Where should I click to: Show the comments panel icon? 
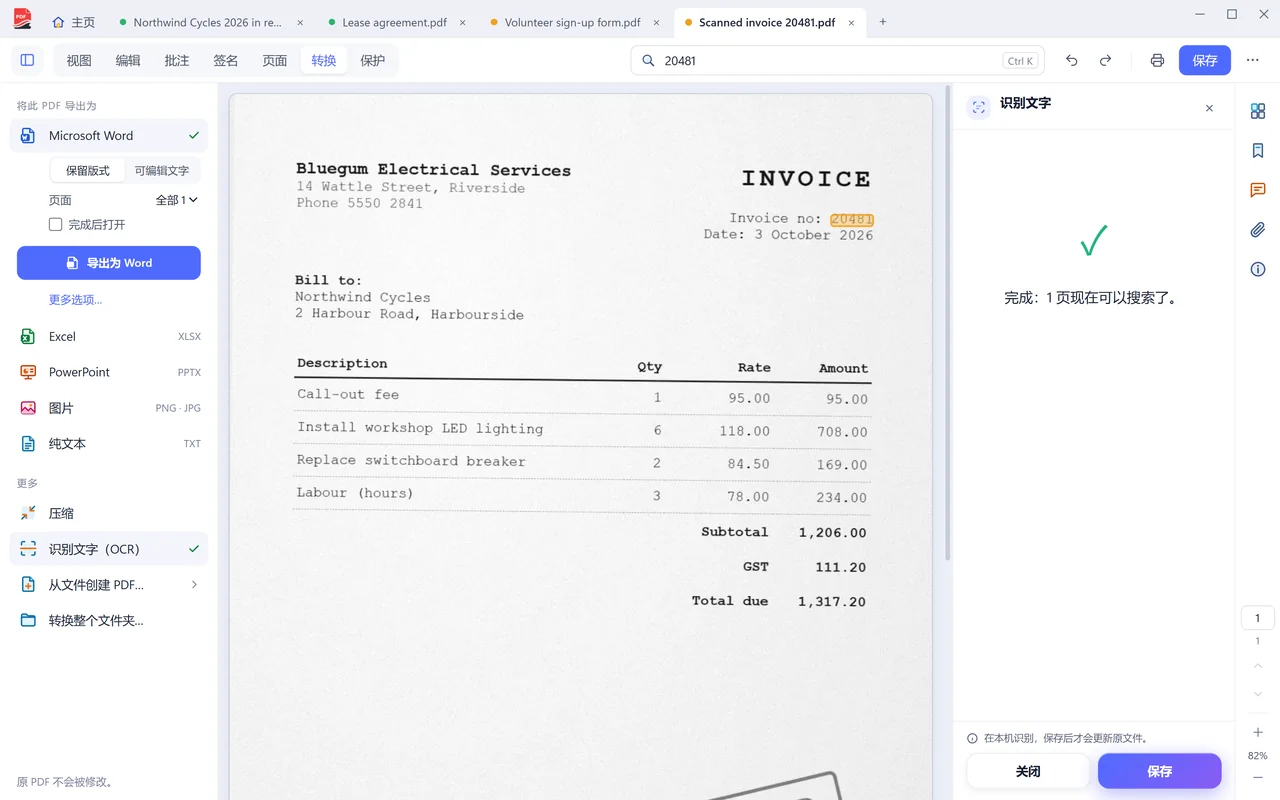pos(1258,190)
